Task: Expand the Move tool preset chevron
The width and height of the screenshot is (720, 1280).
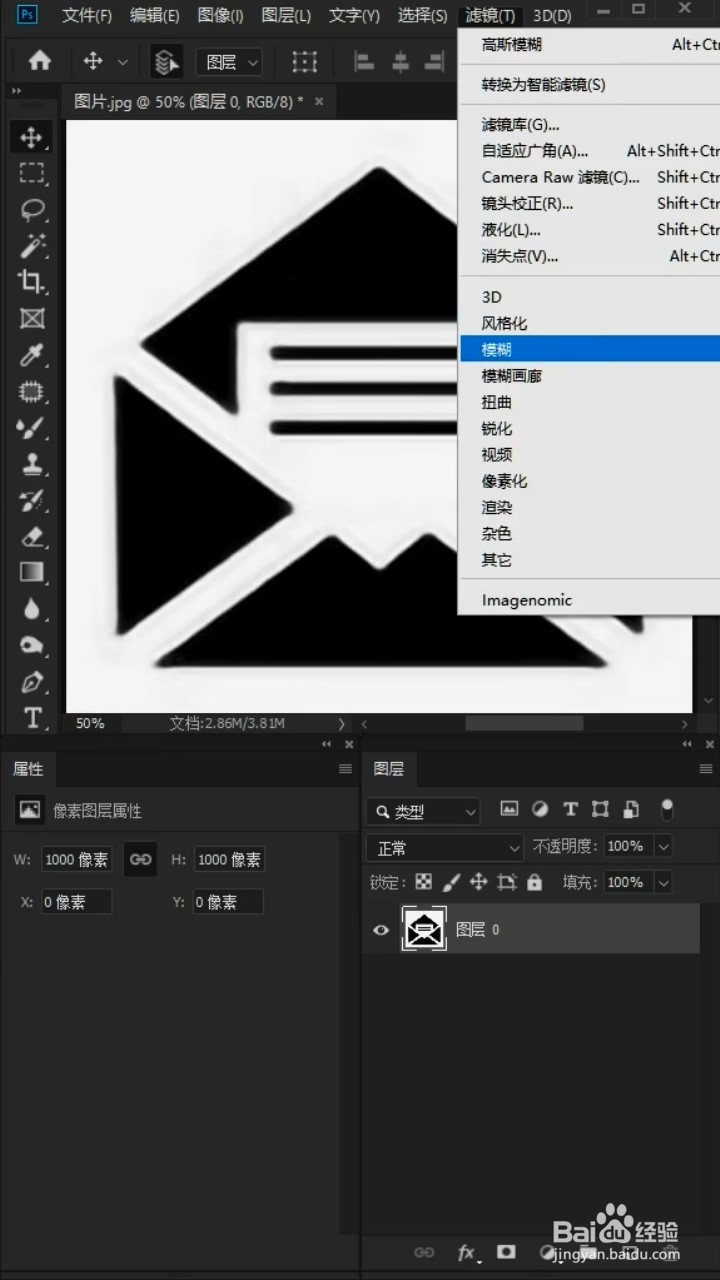Action: click(x=123, y=62)
